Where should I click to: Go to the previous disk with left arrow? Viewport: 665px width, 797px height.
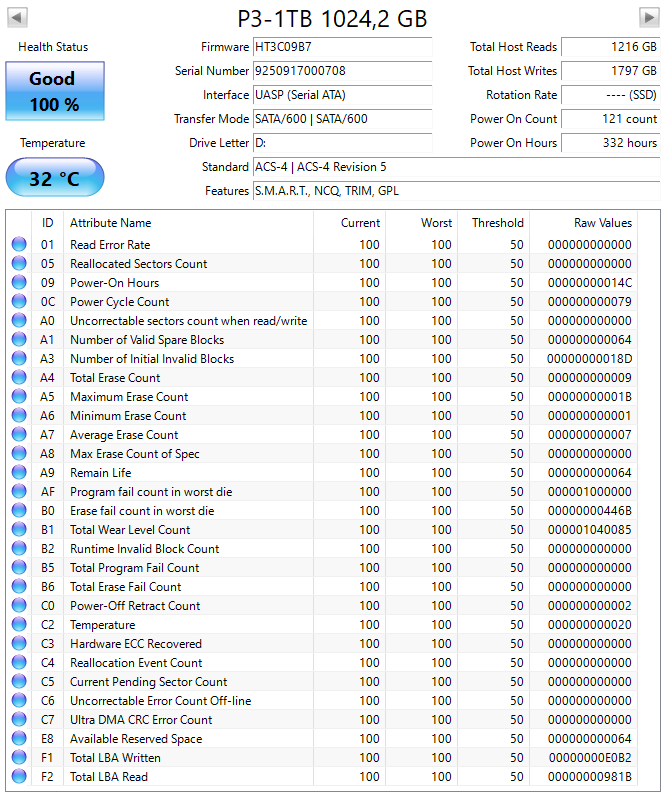[17, 17]
